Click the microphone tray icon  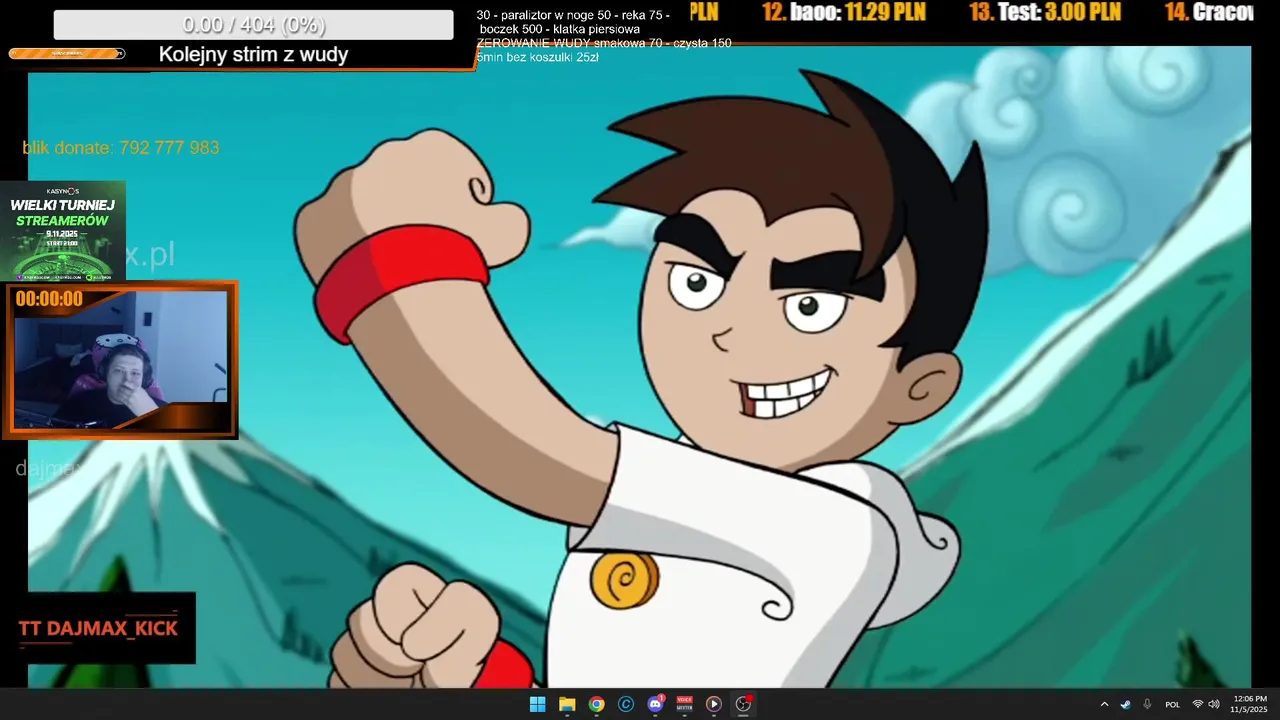coord(1147,704)
